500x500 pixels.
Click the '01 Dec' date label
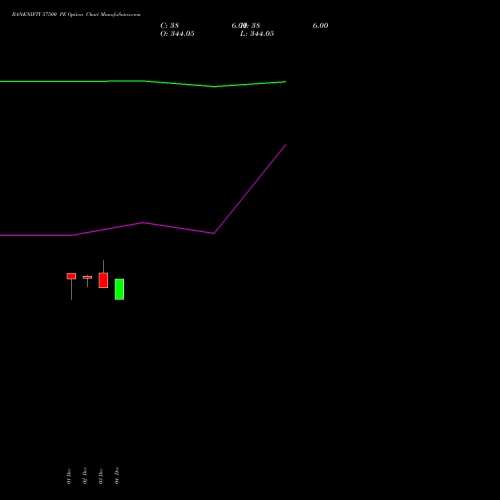click(x=69, y=476)
